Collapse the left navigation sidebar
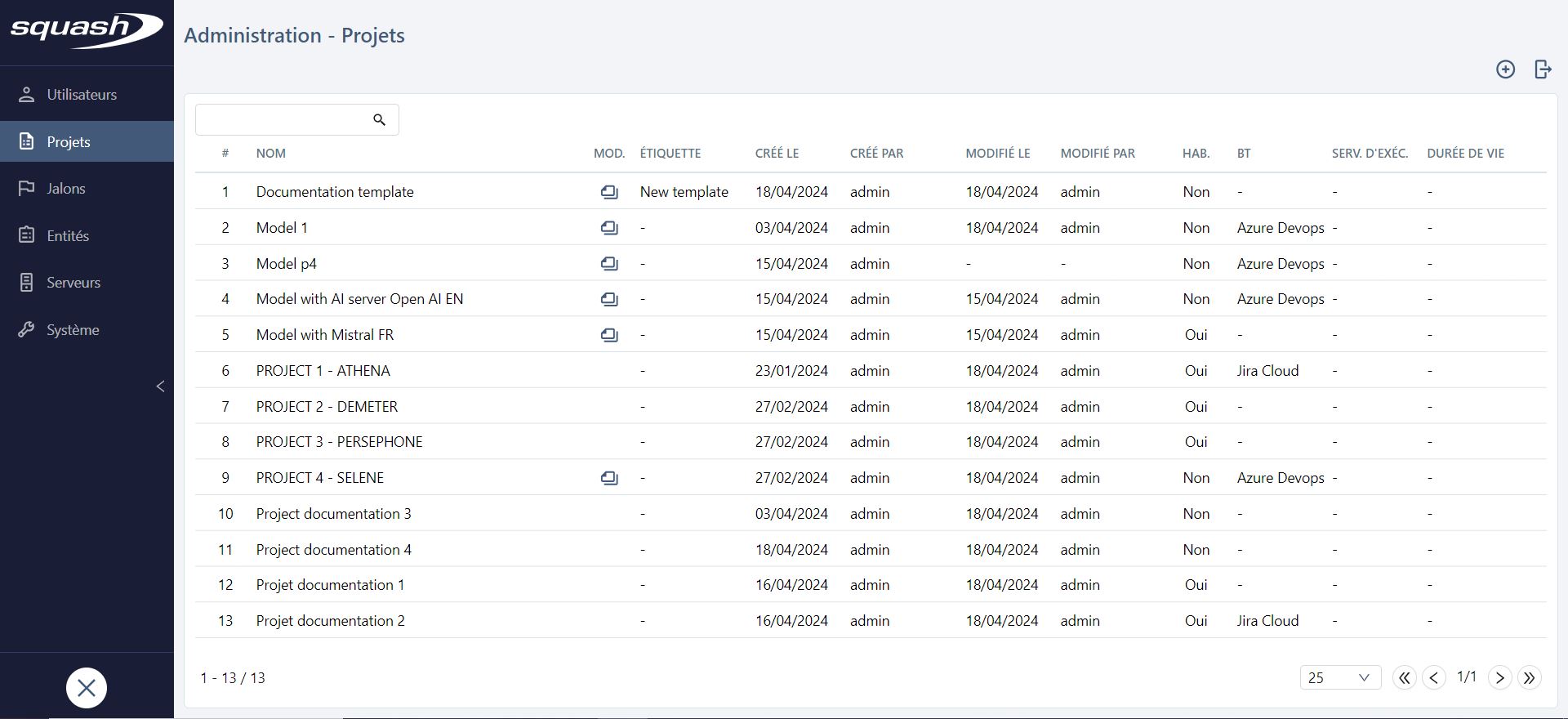Viewport: 1568px width, 719px height. click(x=160, y=386)
